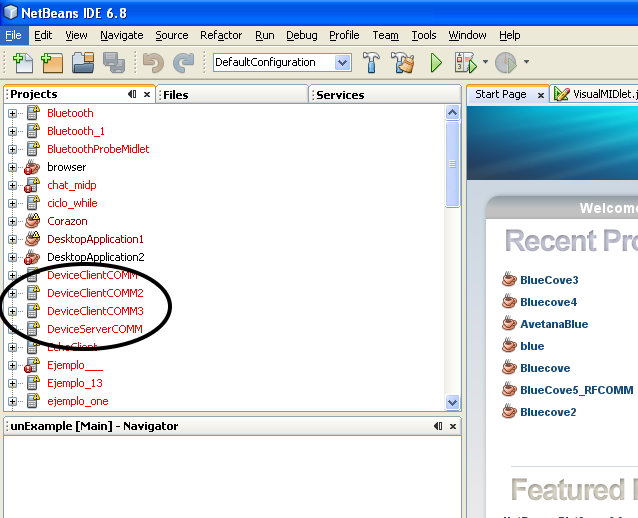
Task: Select the Start Page tab
Action: point(501,94)
